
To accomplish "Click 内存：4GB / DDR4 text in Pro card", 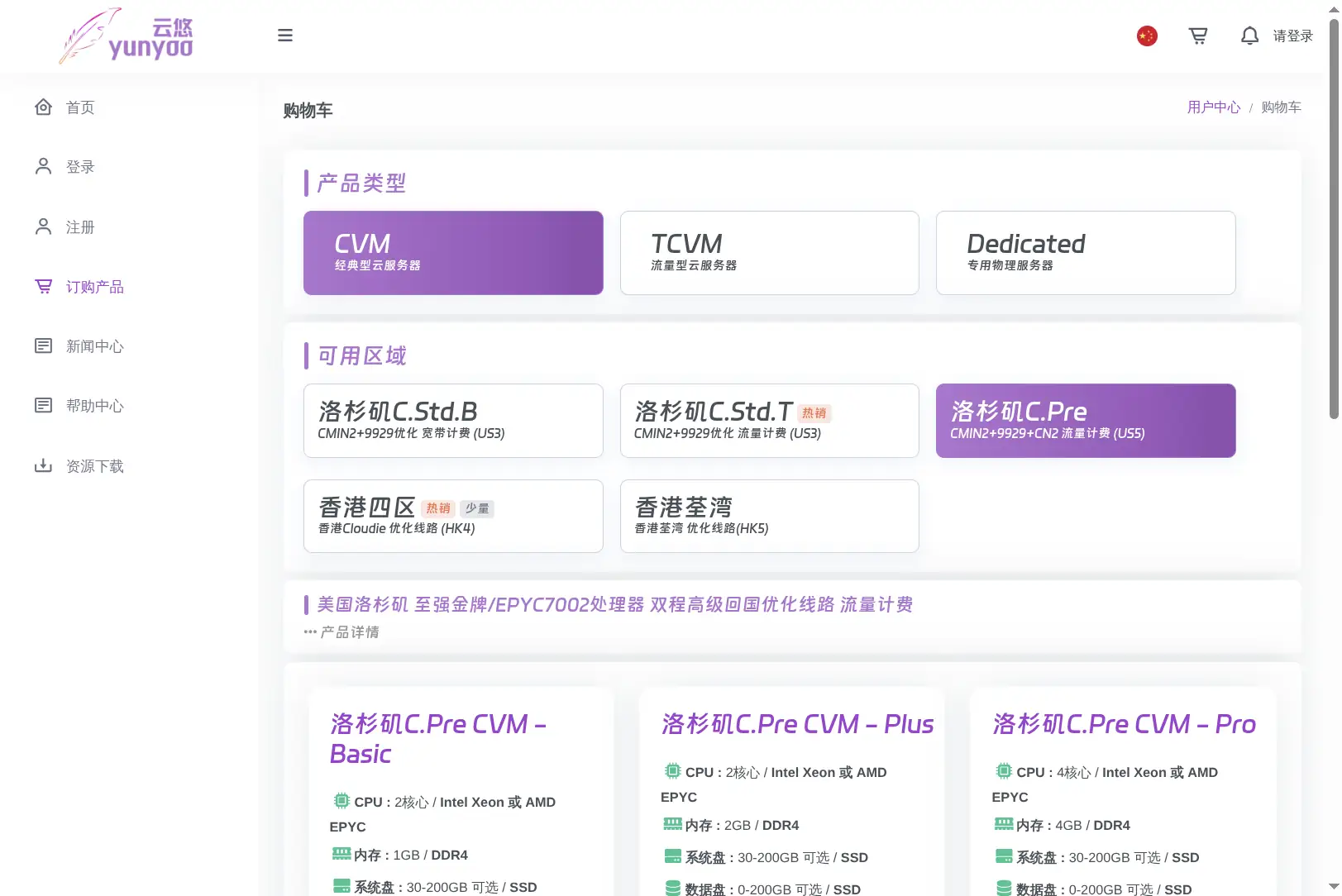I will [1072, 825].
